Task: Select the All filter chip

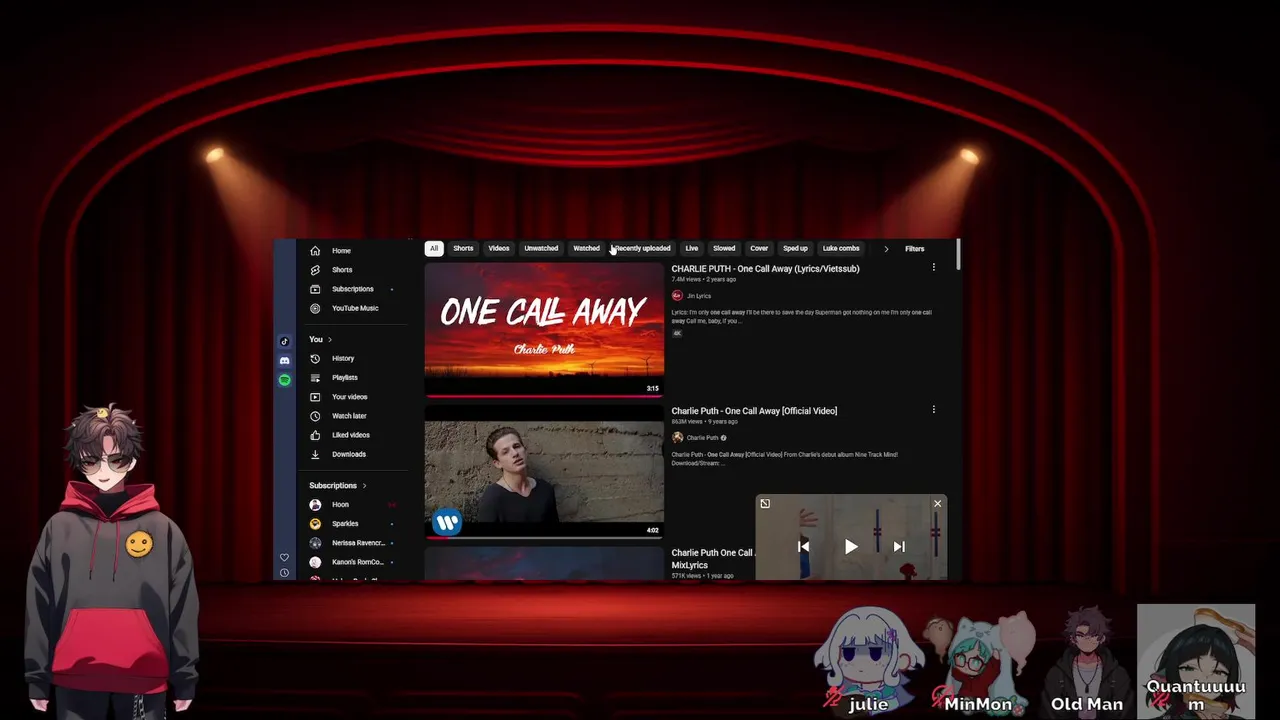Action: 434,249
